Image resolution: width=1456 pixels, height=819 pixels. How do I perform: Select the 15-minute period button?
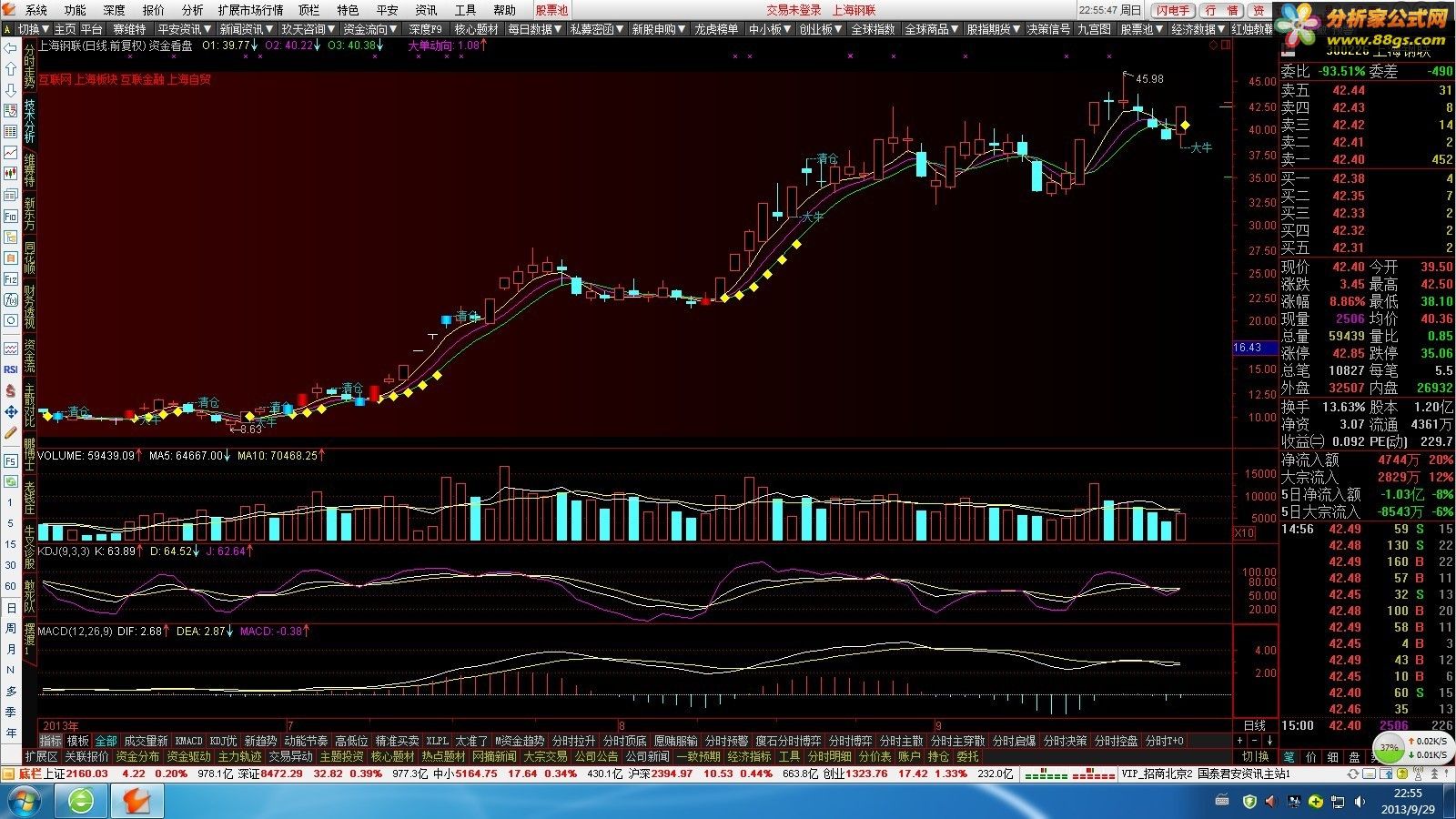[11, 544]
